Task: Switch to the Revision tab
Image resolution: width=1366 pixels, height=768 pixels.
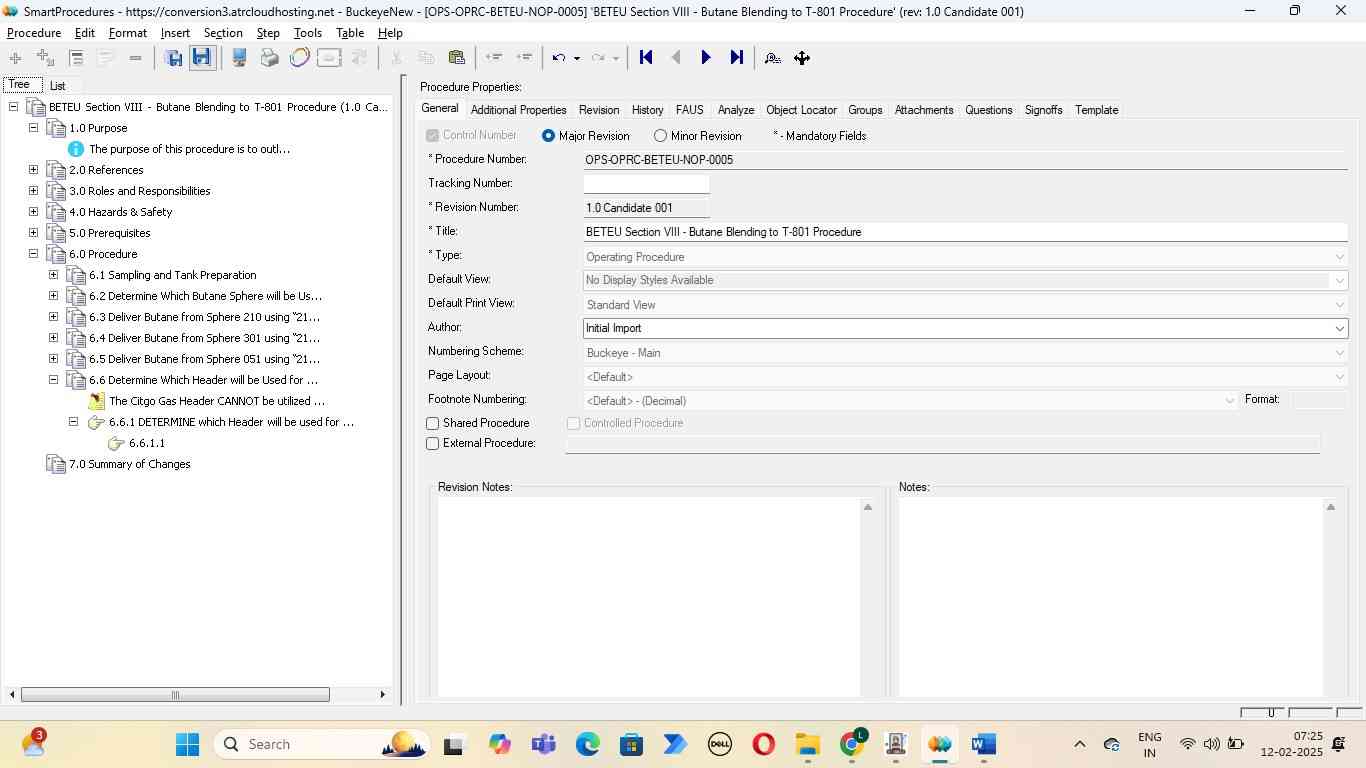Action: [599, 110]
